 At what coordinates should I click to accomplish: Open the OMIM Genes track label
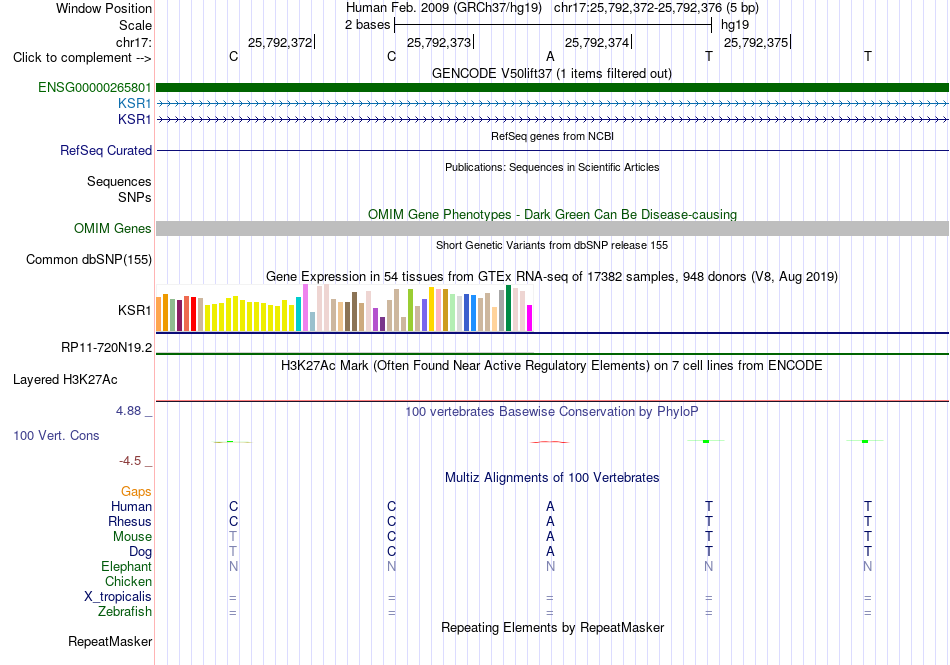coord(113,228)
